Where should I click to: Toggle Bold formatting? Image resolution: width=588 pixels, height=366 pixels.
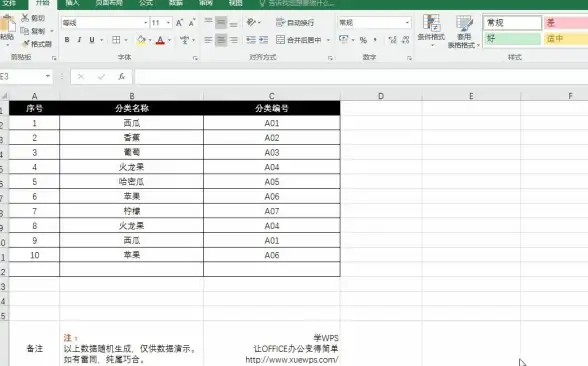(x=67, y=40)
